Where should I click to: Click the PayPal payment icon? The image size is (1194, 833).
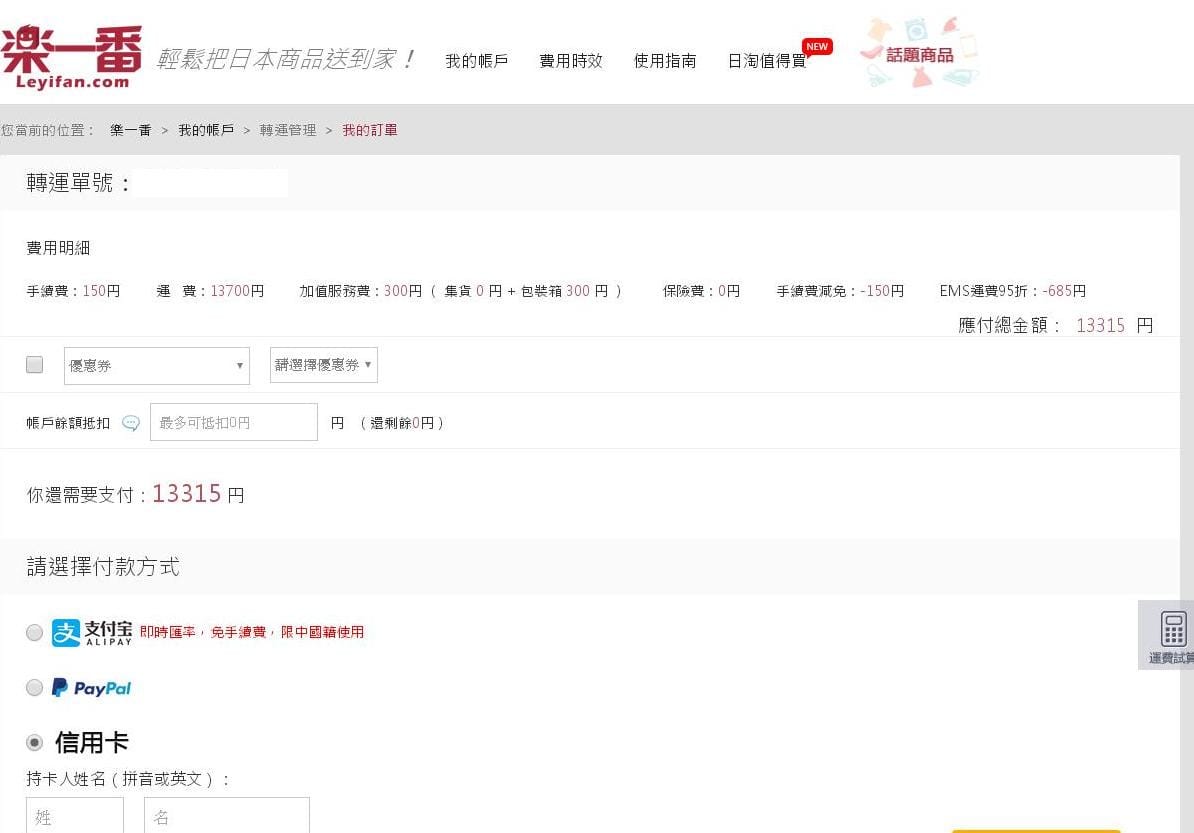coord(91,687)
